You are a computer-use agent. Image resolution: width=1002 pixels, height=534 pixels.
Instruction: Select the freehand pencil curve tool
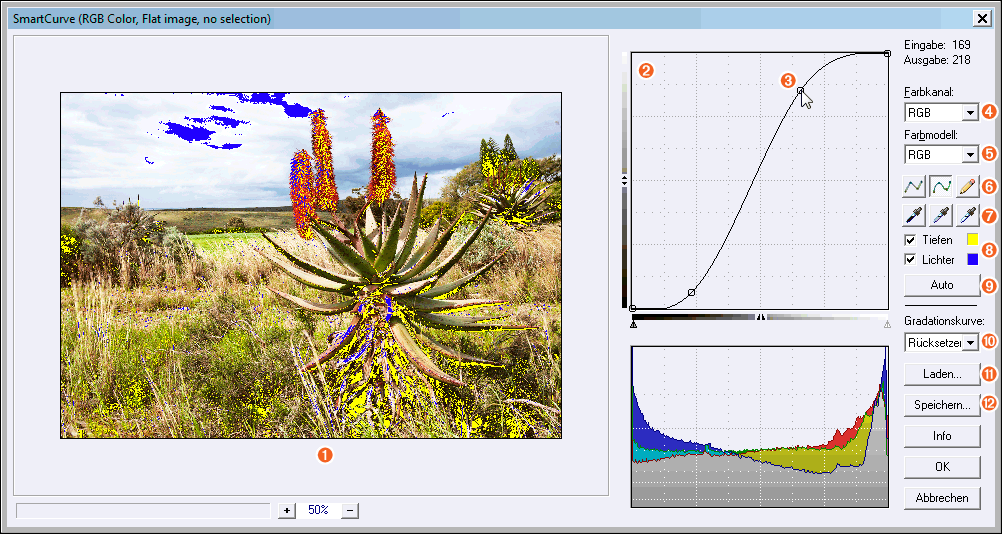[x=967, y=185]
